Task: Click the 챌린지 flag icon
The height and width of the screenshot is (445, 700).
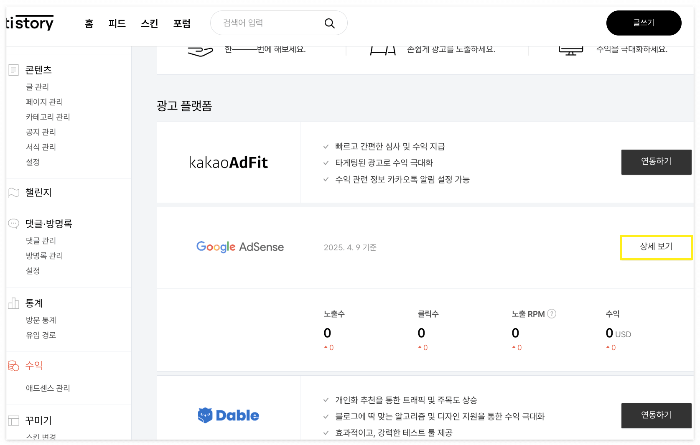Action: pyautogui.click(x=13, y=192)
